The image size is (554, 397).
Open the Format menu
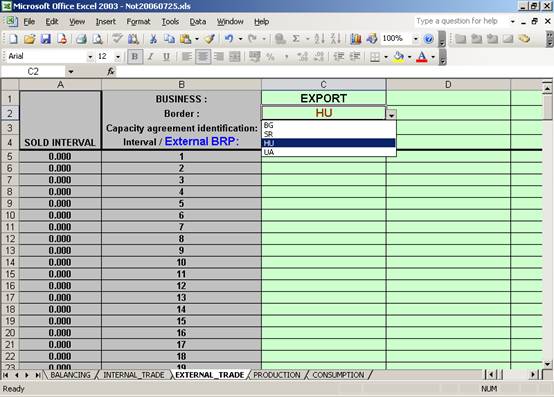138,22
